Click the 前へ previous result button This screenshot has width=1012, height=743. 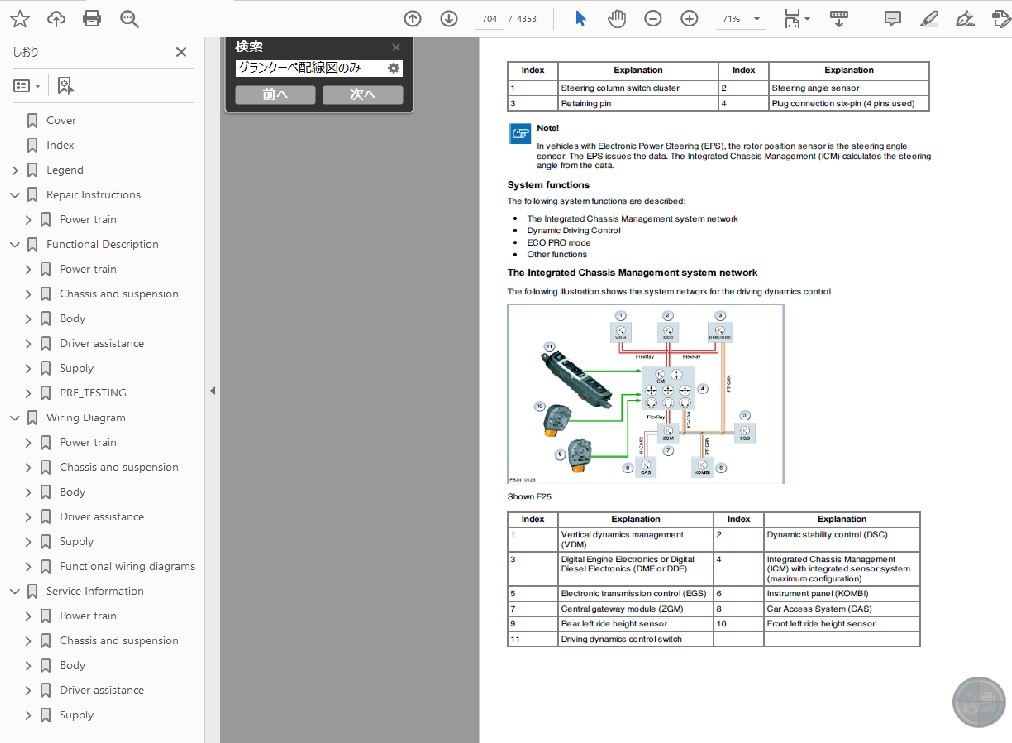pos(275,94)
